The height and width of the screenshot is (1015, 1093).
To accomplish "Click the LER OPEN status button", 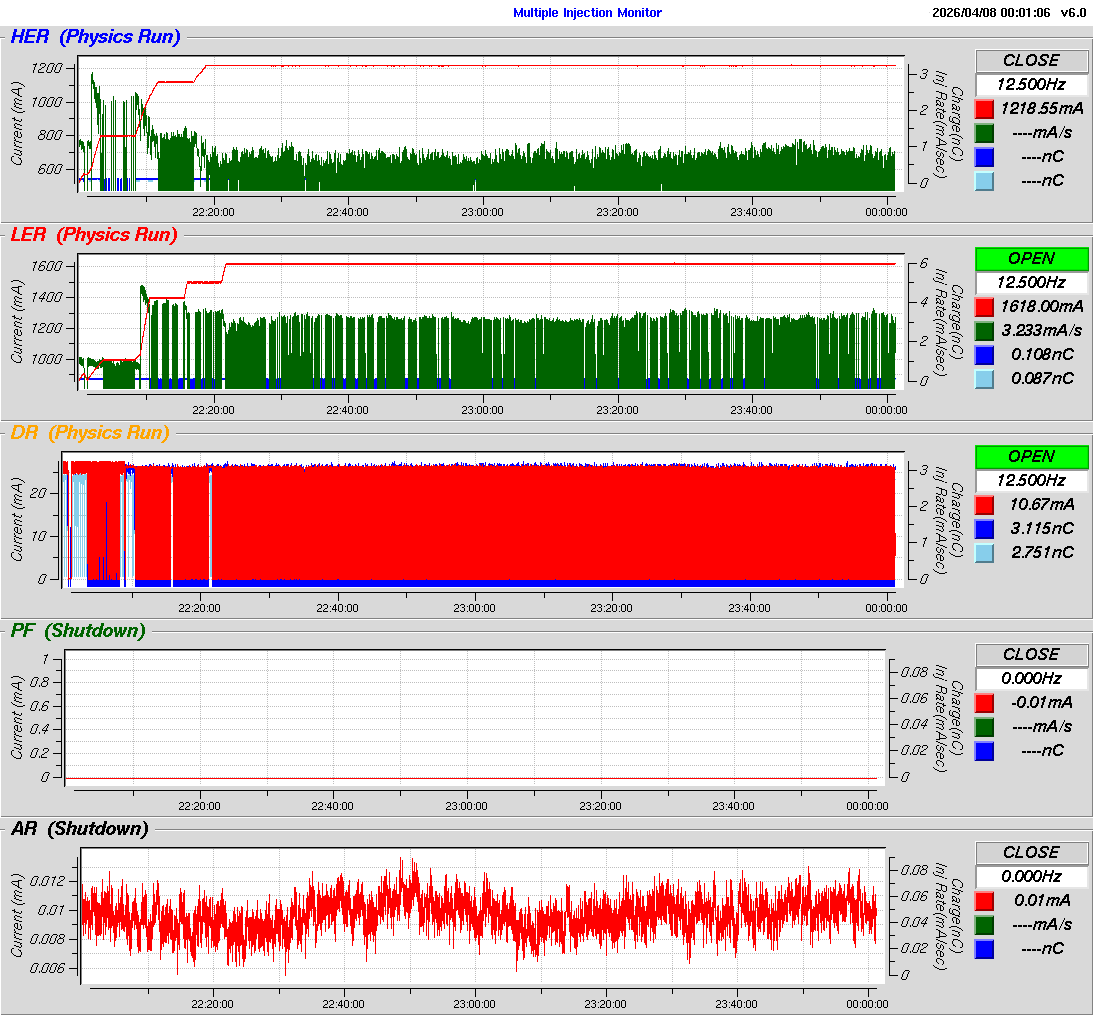I will pyautogui.click(x=1031, y=258).
